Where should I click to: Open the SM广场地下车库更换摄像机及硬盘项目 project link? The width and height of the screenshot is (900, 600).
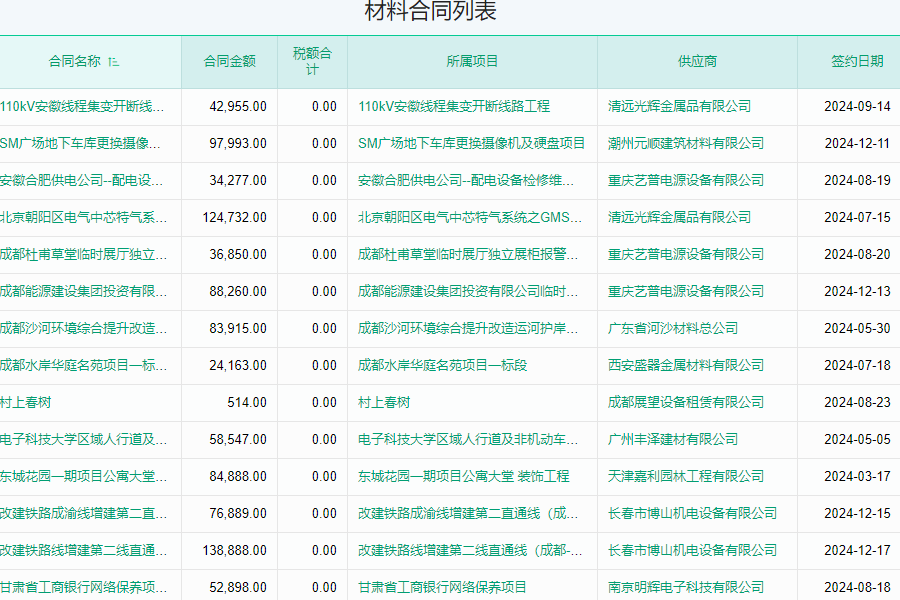(471, 143)
